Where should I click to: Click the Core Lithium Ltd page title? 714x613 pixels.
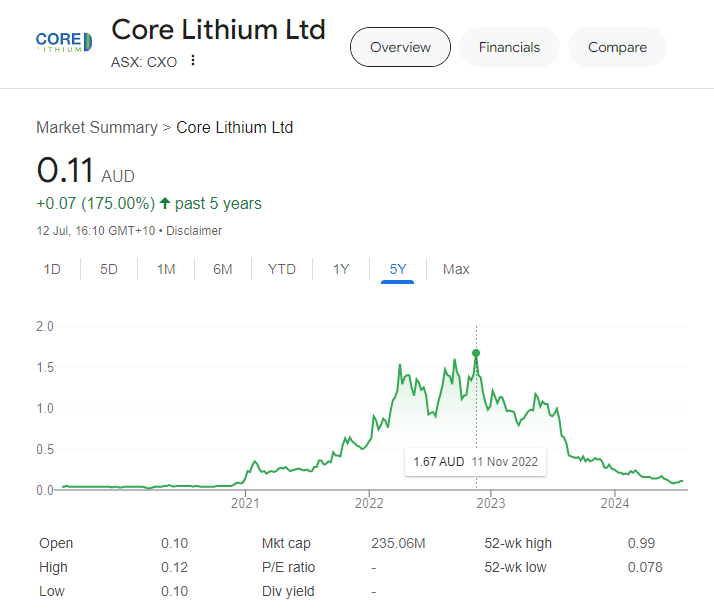(219, 30)
